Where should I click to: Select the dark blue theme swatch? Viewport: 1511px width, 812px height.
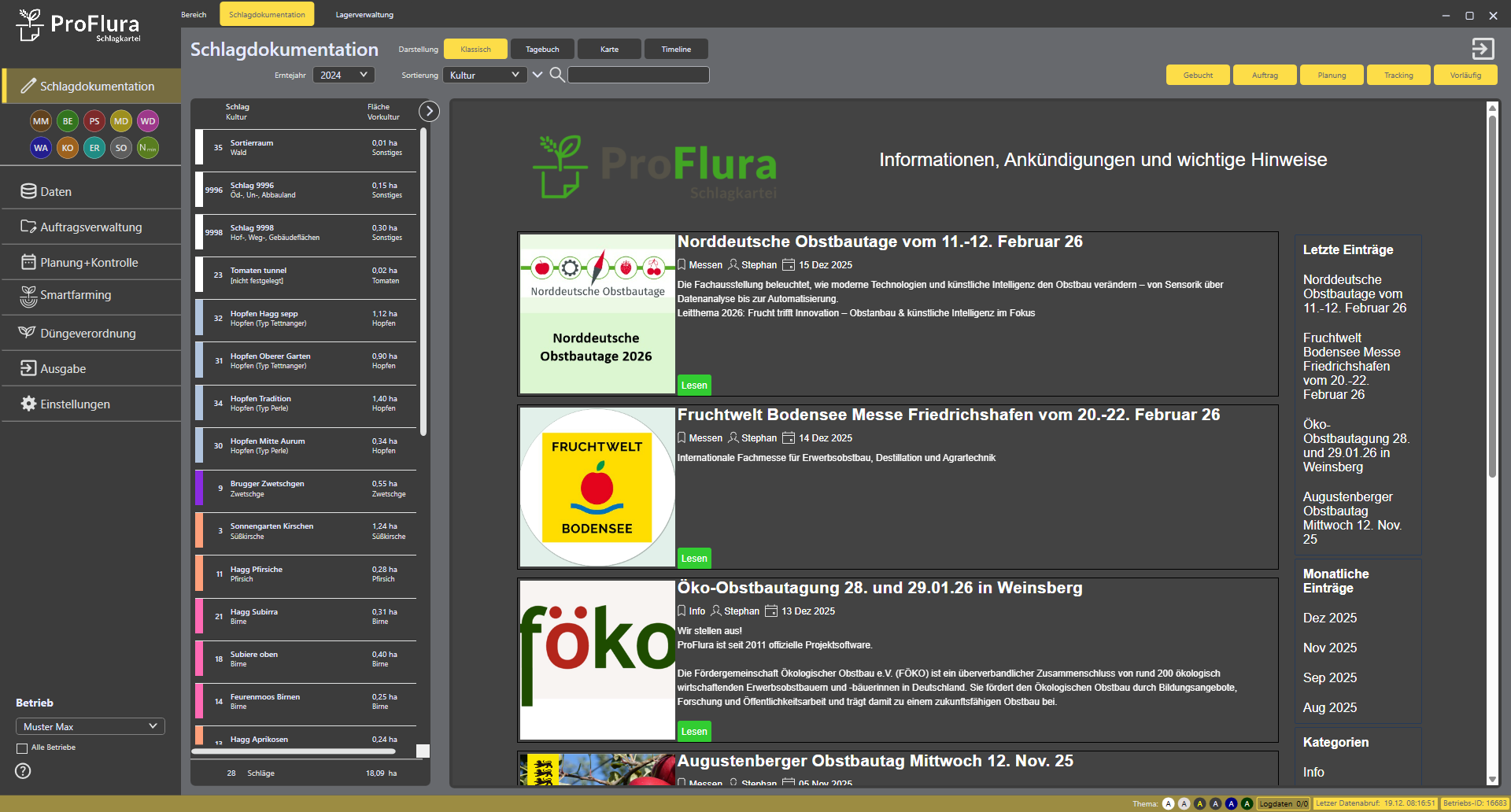1231,803
